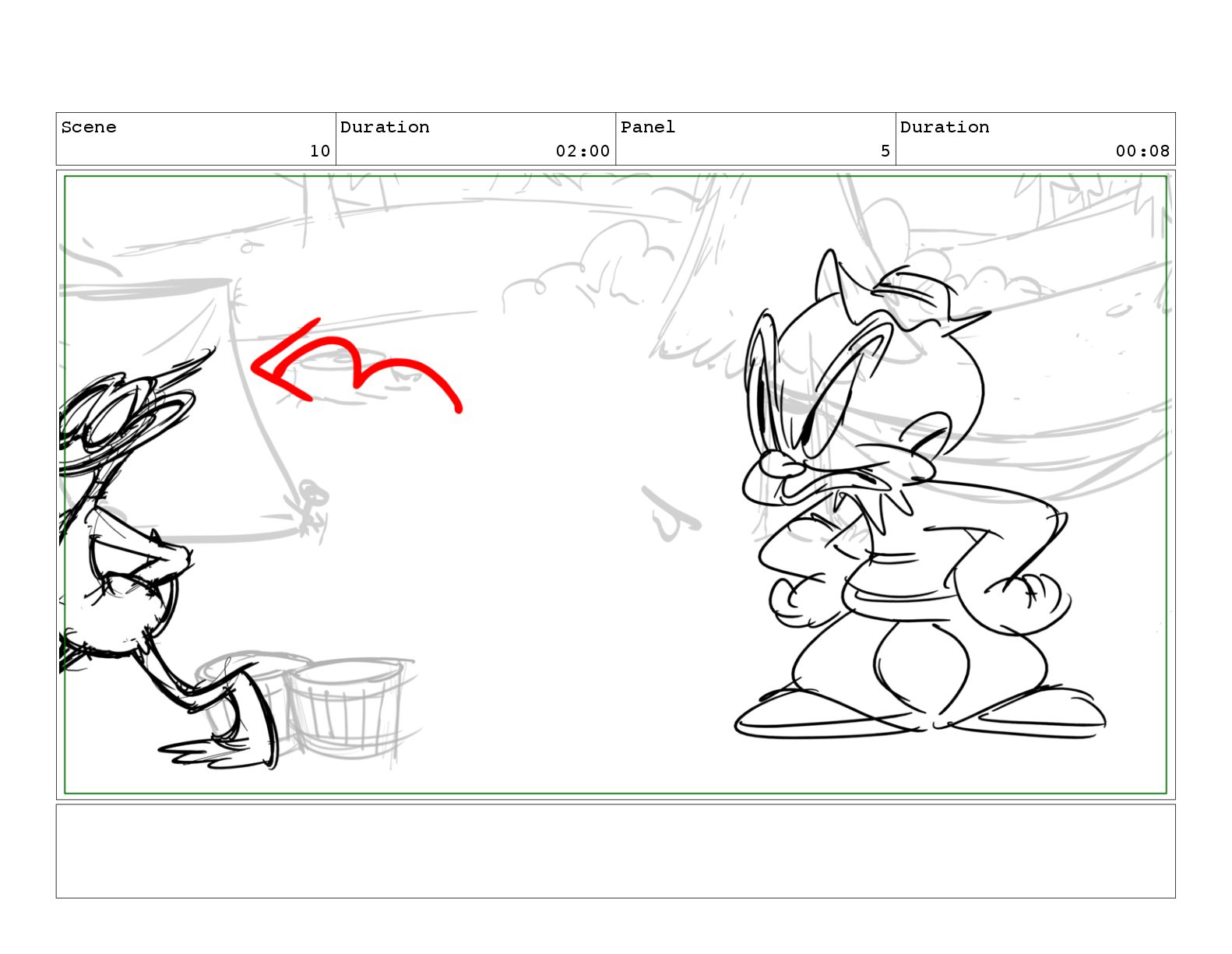
Task: Click the panel number 5
Action: 885,151
